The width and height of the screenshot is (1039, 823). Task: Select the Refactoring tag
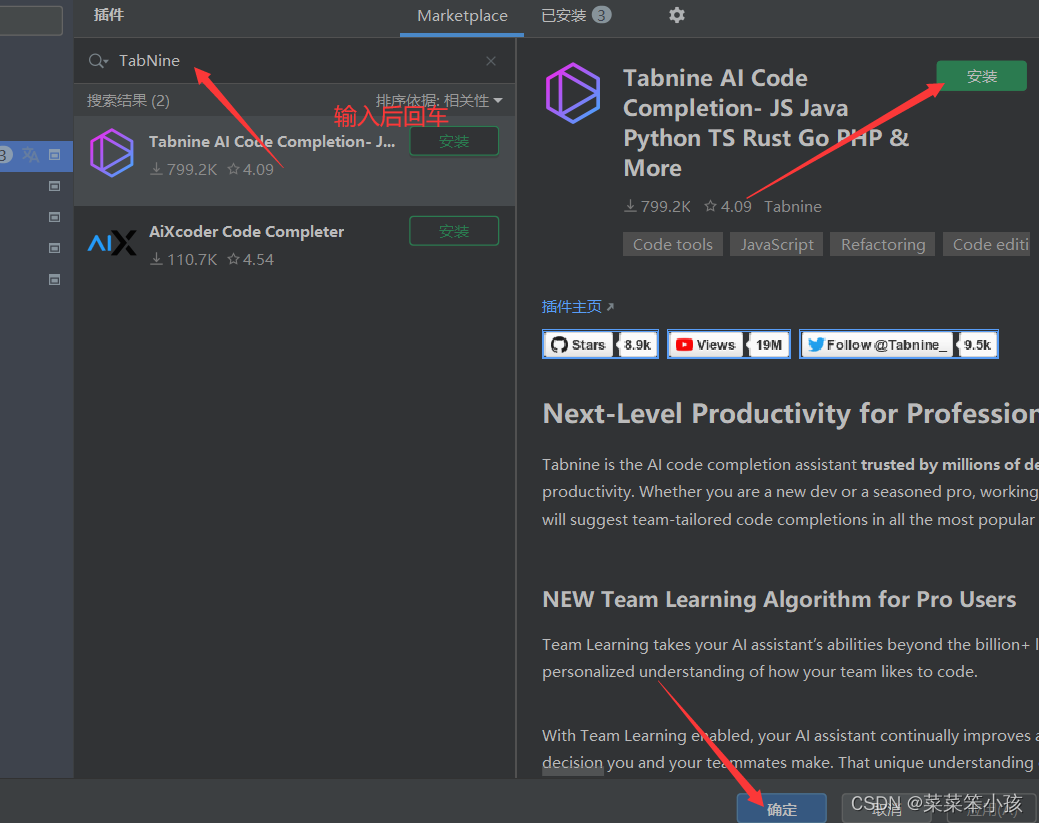point(883,245)
